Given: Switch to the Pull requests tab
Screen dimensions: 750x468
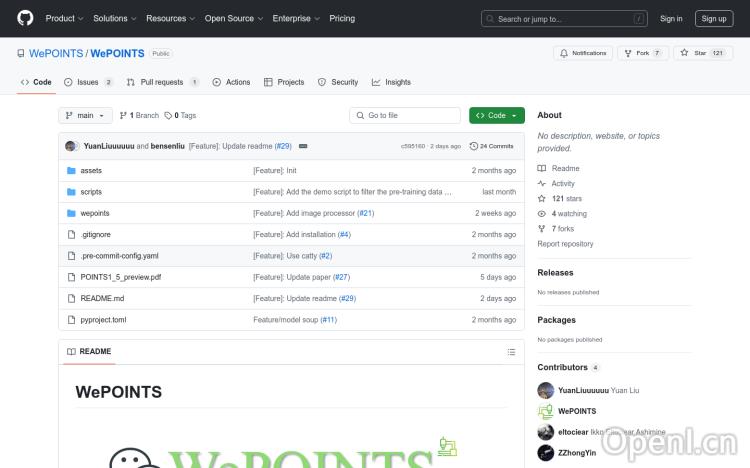Looking at the screenshot, I should click(x=163, y=82).
